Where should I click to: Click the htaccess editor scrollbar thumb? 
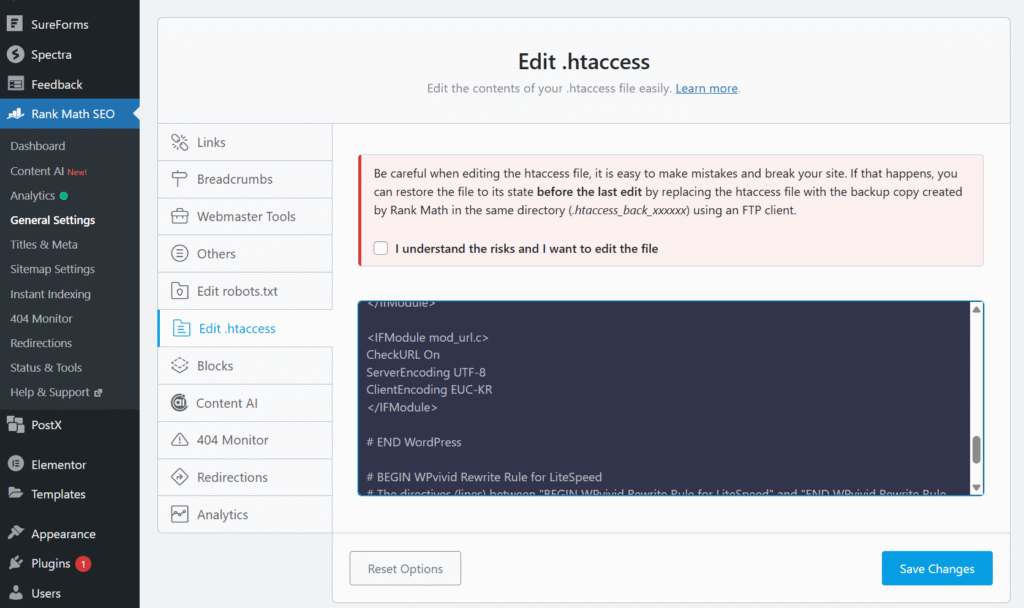[976, 449]
